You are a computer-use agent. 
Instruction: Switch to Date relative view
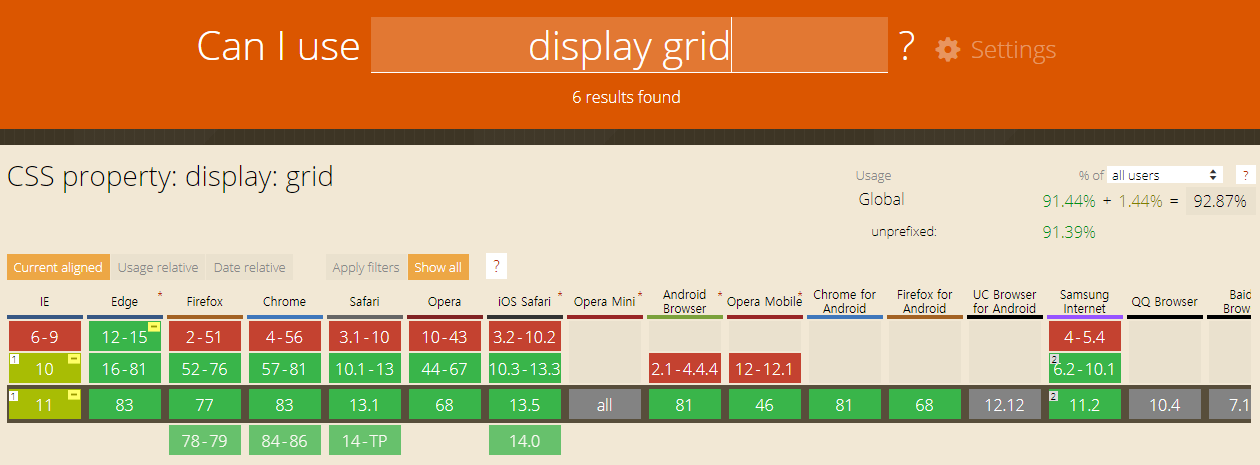click(249, 267)
